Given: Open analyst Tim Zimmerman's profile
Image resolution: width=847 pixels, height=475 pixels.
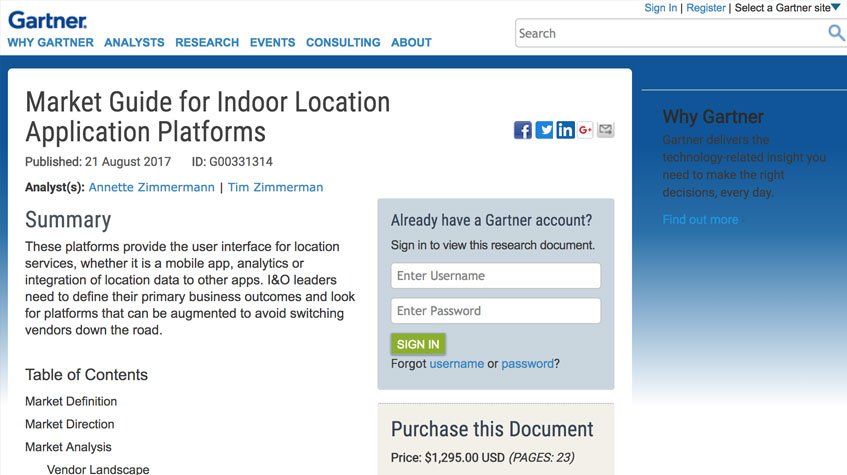Looking at the screenshot, I should [275, 187].
